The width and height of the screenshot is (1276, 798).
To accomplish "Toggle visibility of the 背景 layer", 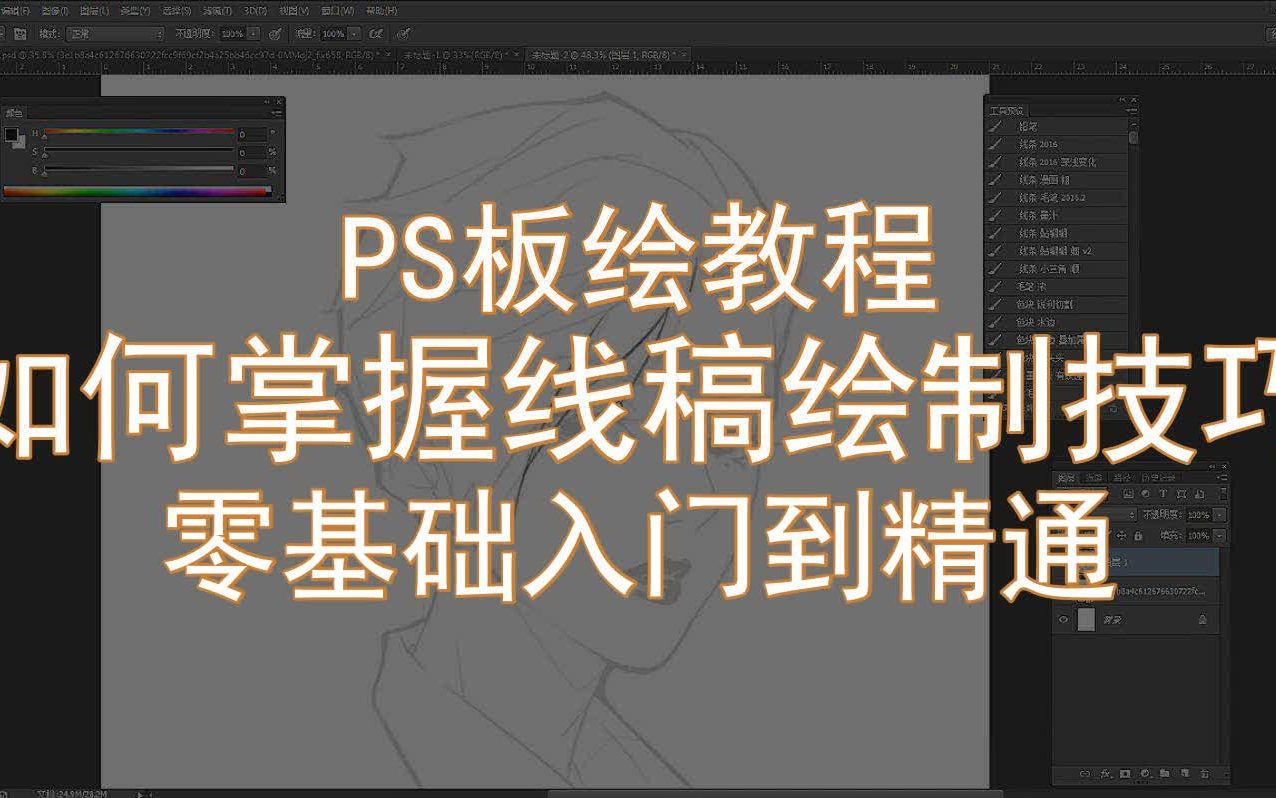I will 1063,618.
